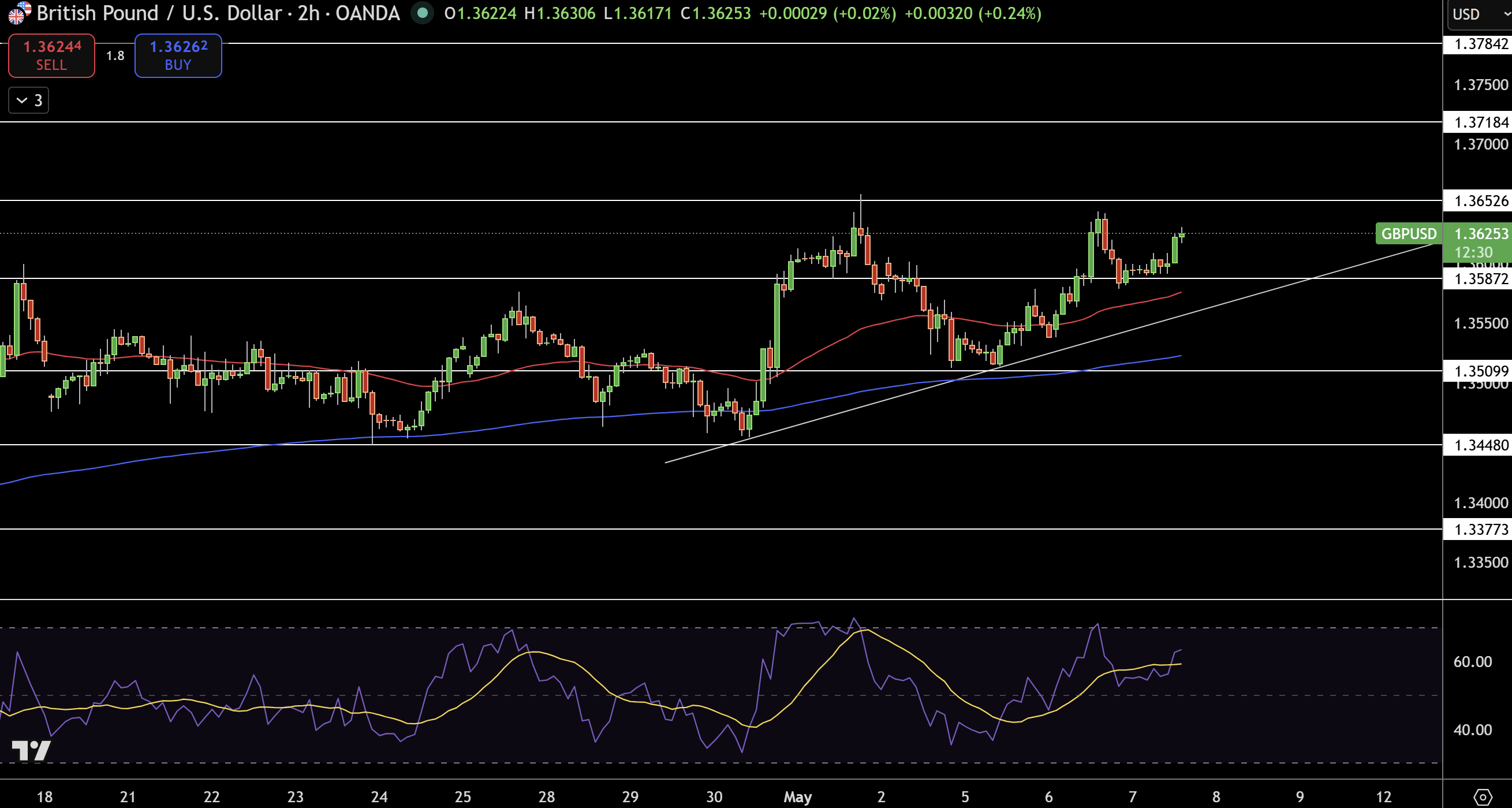The image size is (1512, 808).
Task: Select the 1.35099 horizontal line label
Action: [1478, 371]
